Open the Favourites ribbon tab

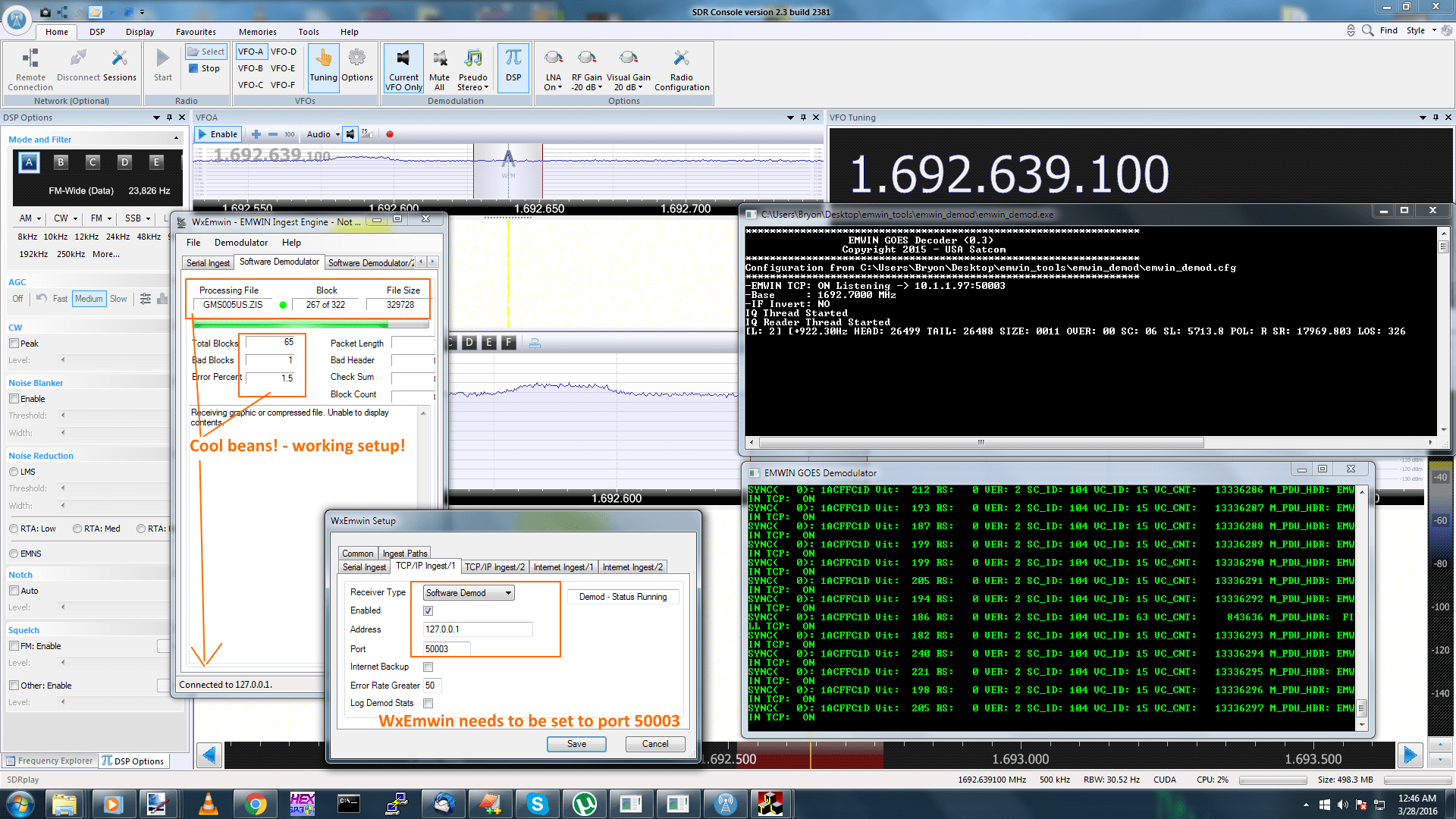[196, 32]
